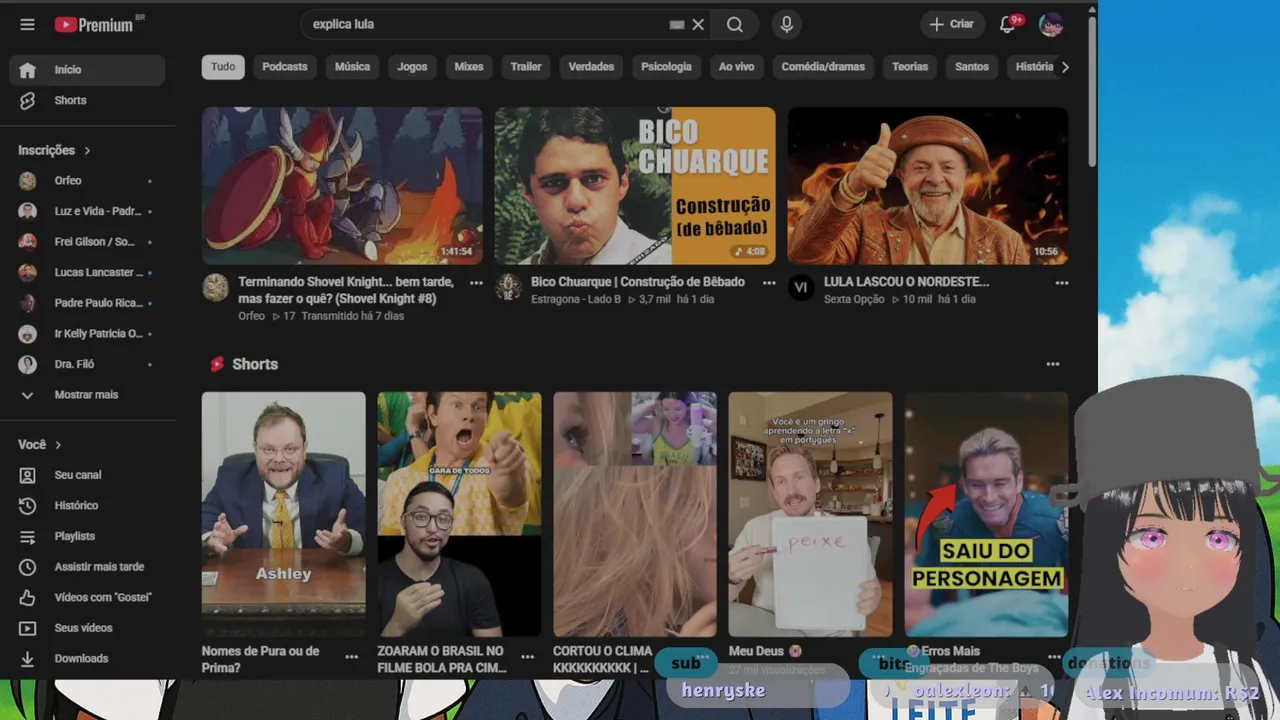Open Seu canal in sidebar
This screenshot has width=1280, height=720.
87,475
